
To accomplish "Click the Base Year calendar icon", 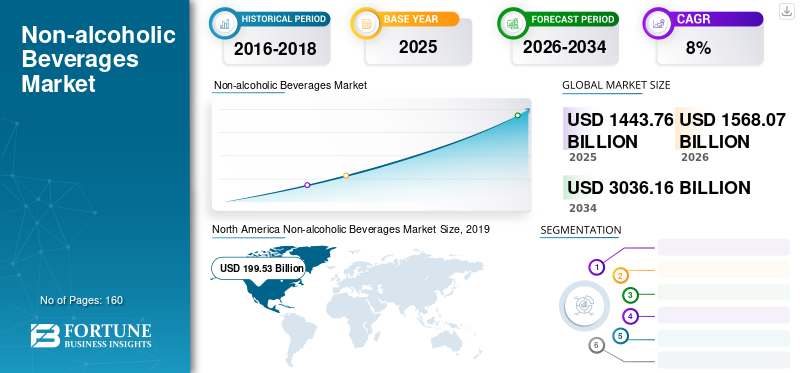I will coord(365,23).
